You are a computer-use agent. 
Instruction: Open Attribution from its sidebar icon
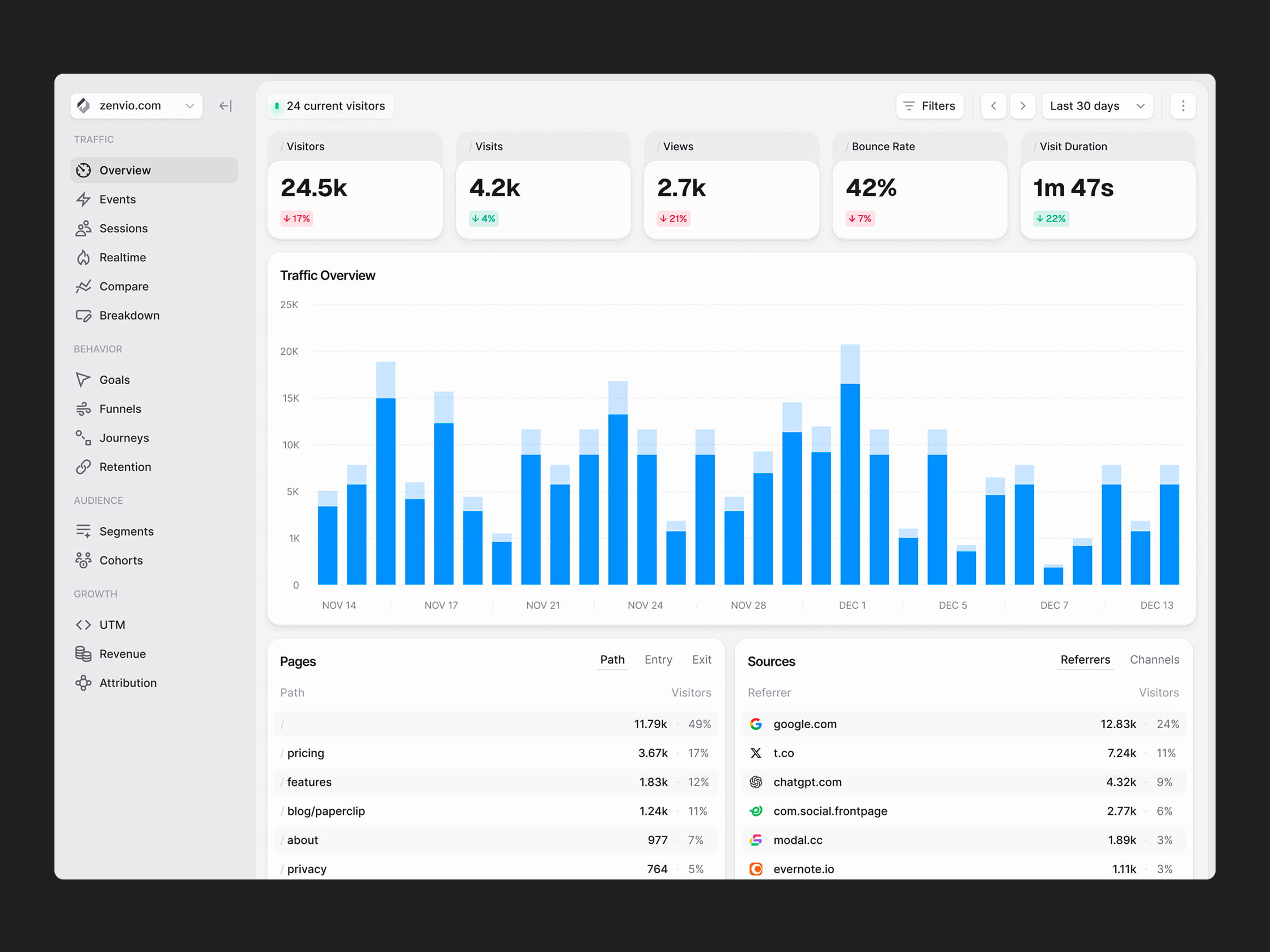click(x=84, y=683)
